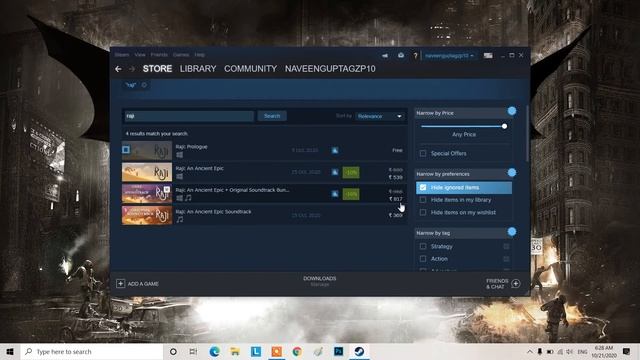Click the plus icon beside ADD A GAME
The height and width of the screenshot is (360, 640).
pyautogui.click(x=120, y=283)
